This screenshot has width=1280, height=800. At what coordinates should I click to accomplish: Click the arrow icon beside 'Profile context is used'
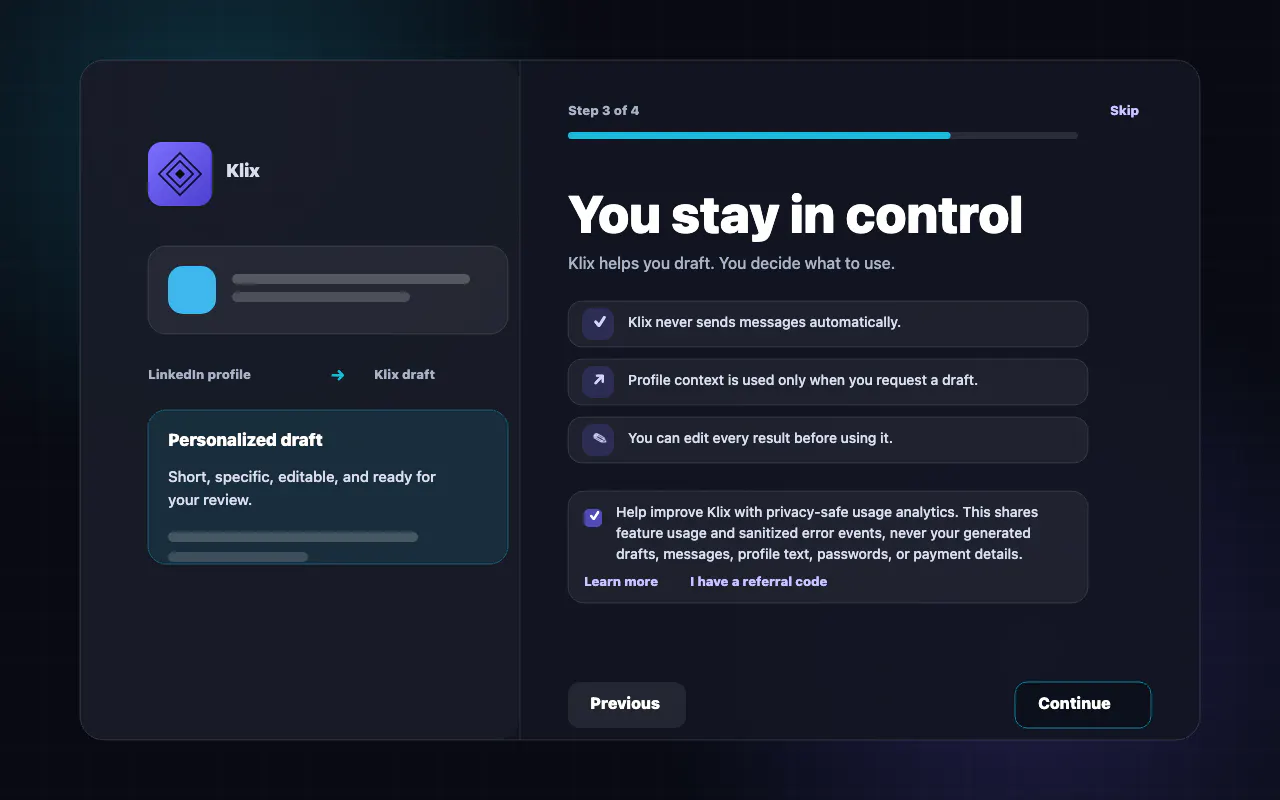pyautogui.click(x=598, y=380)
